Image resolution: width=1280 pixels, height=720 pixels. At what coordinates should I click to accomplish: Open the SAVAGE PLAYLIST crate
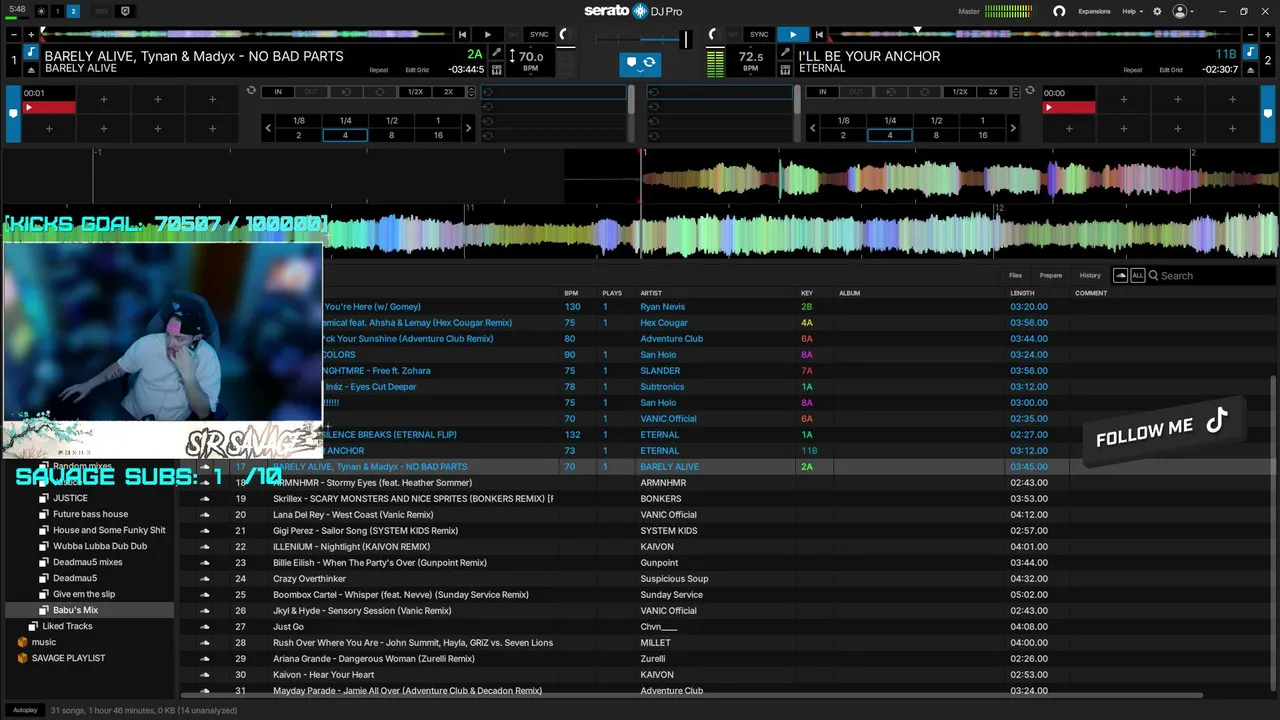point(68,658)
